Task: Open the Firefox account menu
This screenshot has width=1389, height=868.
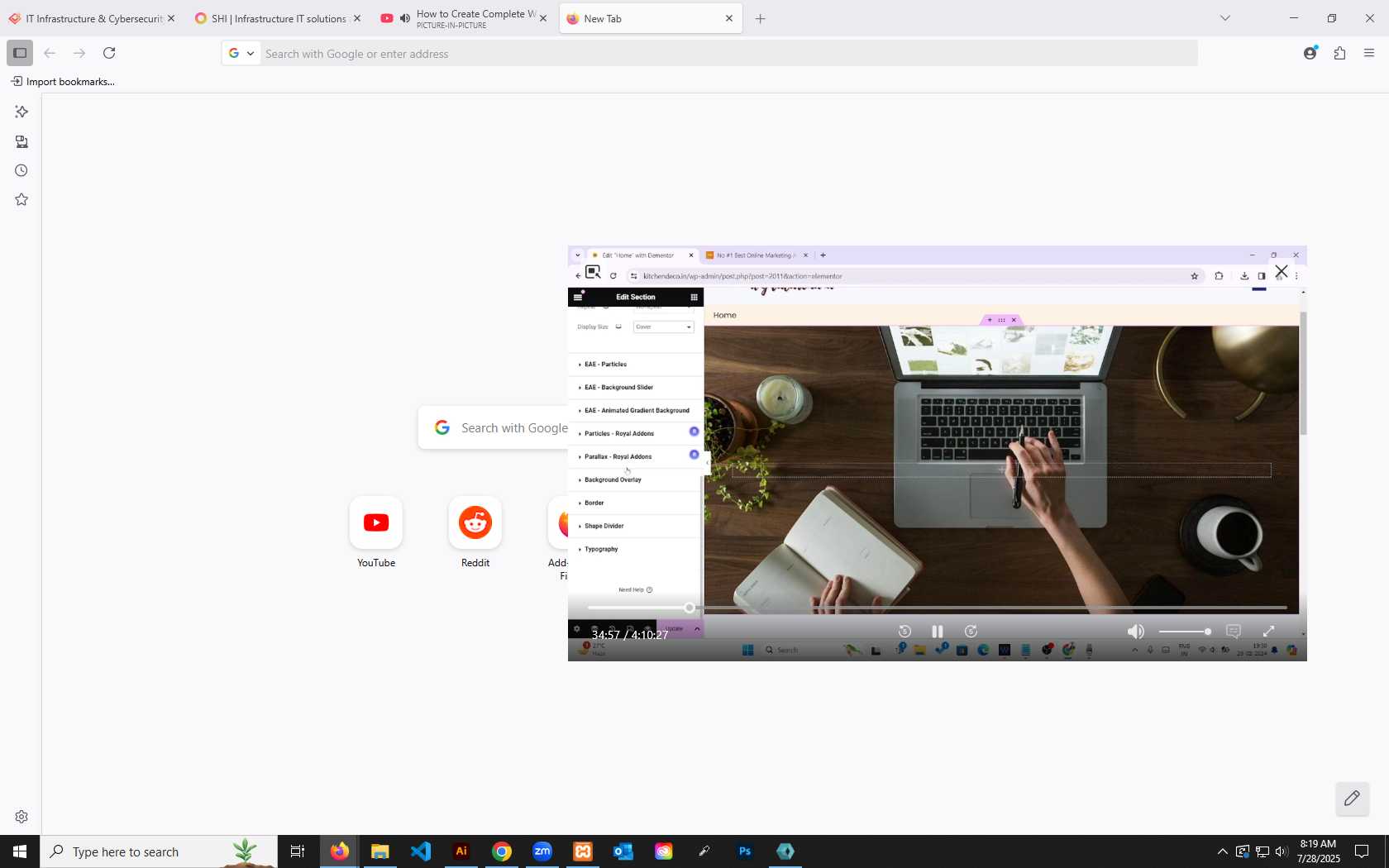Action: [1310, 53]
